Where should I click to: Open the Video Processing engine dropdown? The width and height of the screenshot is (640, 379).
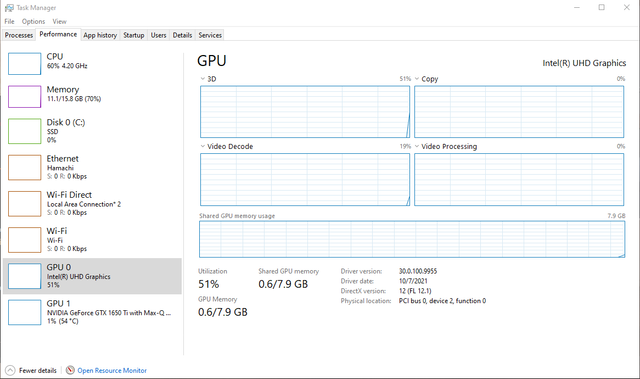coord(417,146)
